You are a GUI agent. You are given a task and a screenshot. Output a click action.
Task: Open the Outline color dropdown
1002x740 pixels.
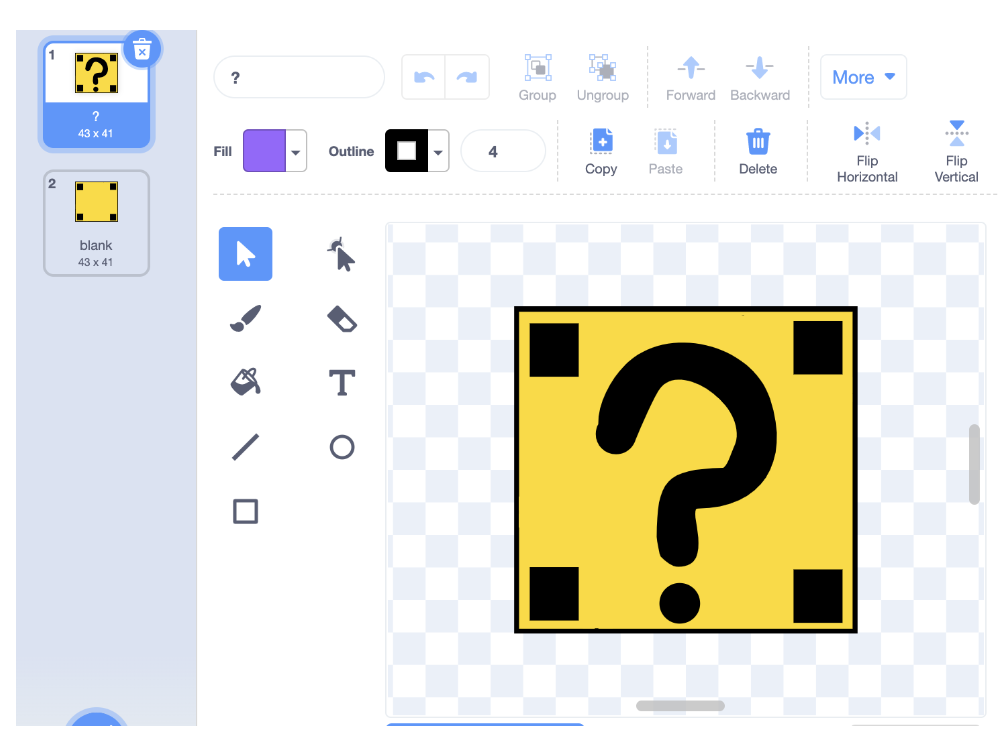tap(439, 152)
